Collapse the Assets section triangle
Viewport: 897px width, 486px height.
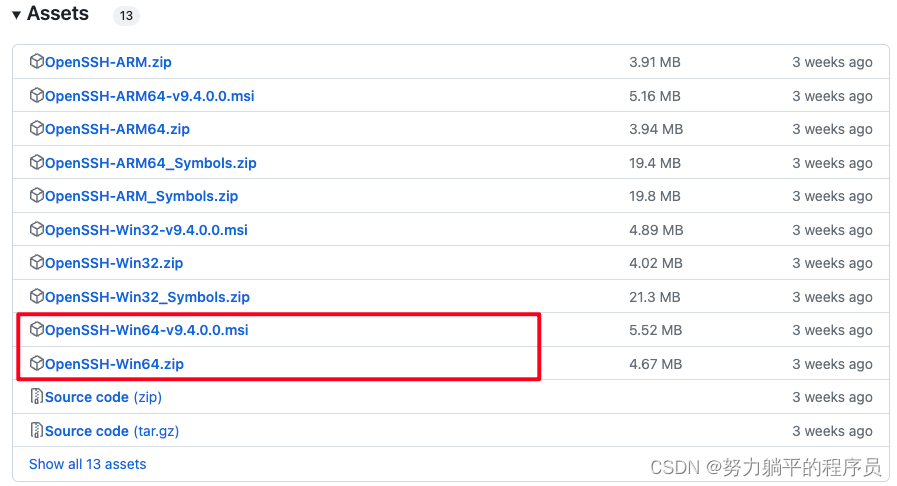point(16,15)
